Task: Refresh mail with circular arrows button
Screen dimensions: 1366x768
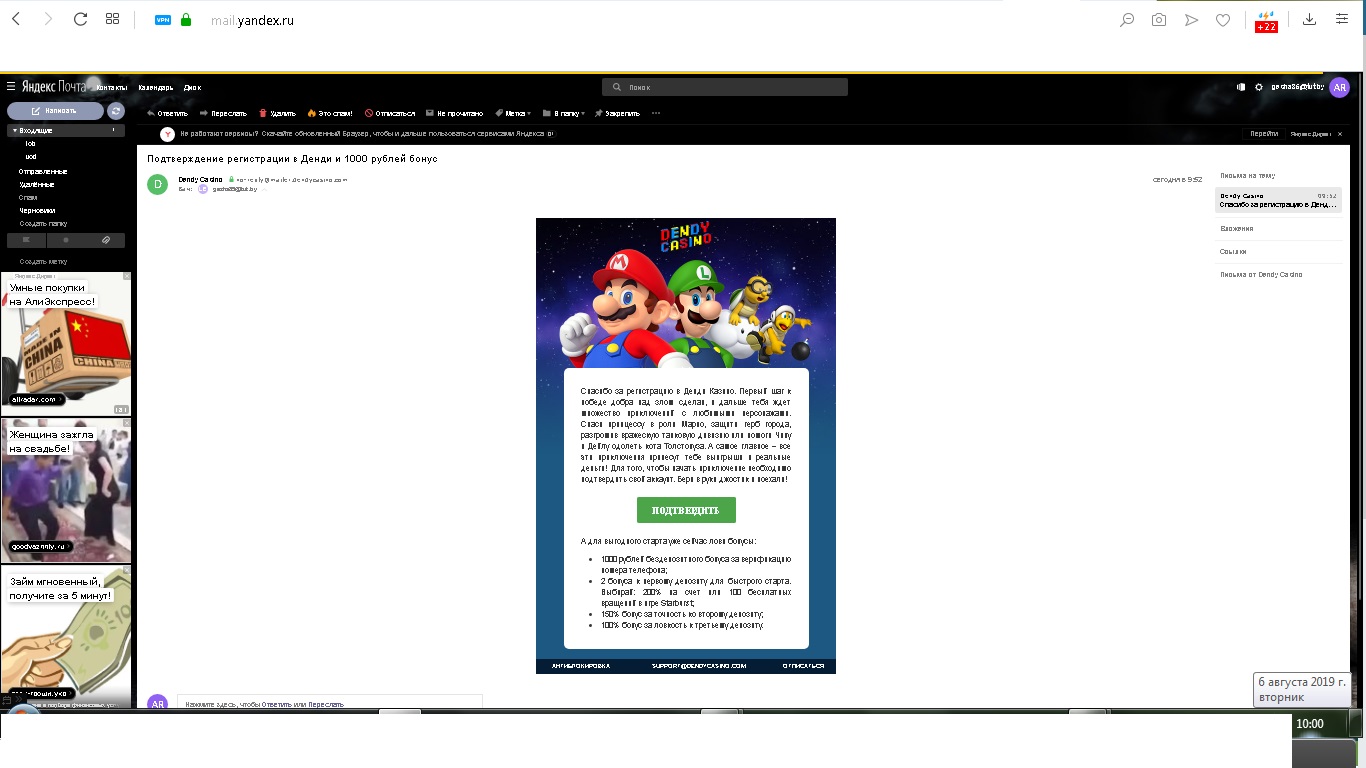Action: click(x=116, y=111)
